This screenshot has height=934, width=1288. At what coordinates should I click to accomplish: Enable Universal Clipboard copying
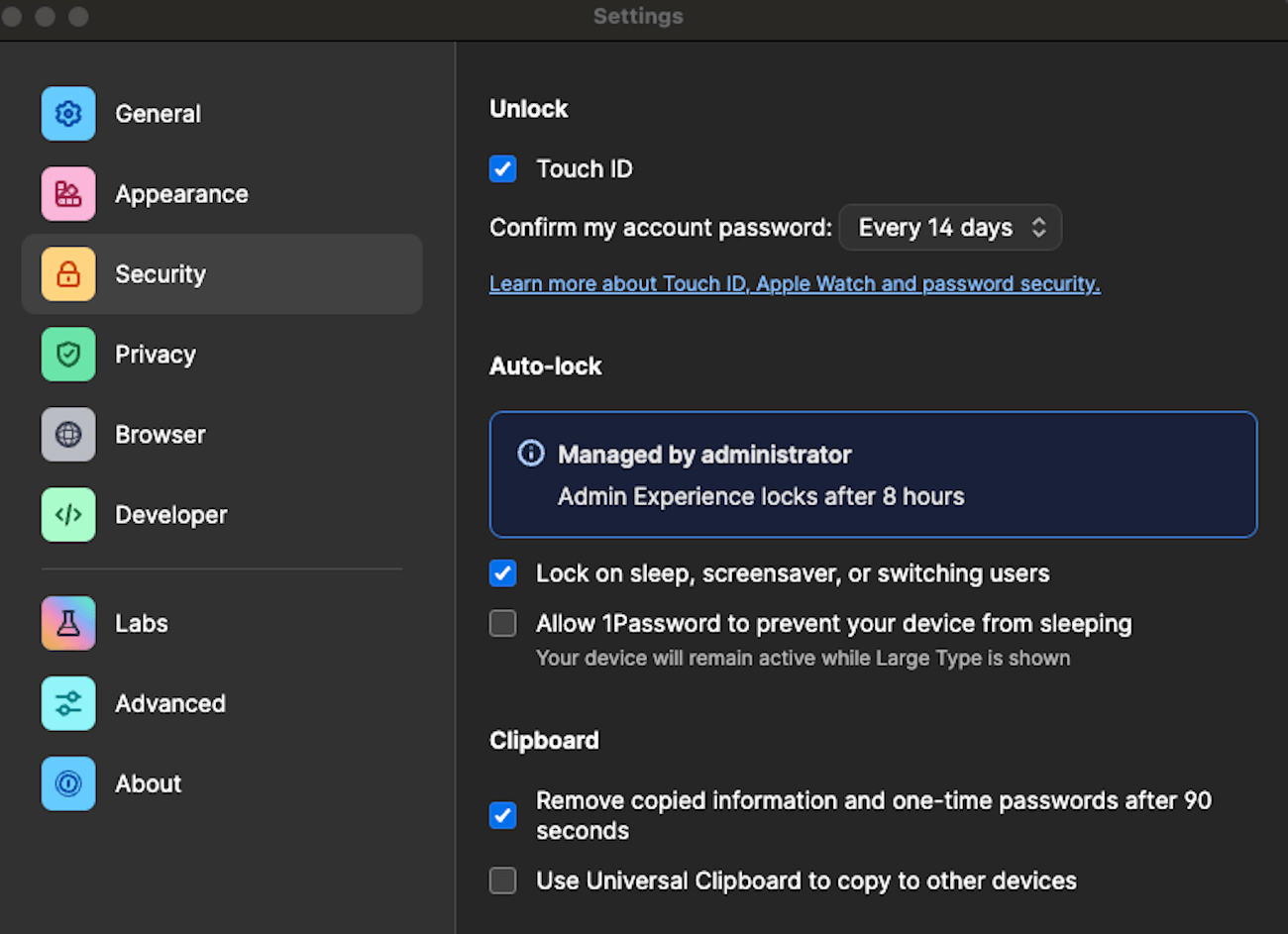point(503,881)
